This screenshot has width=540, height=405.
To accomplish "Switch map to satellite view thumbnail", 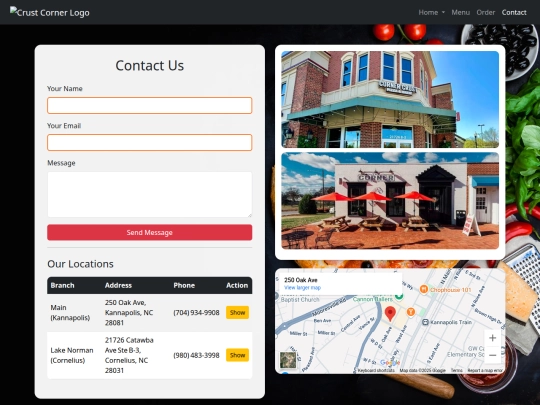I will (288, 360).
